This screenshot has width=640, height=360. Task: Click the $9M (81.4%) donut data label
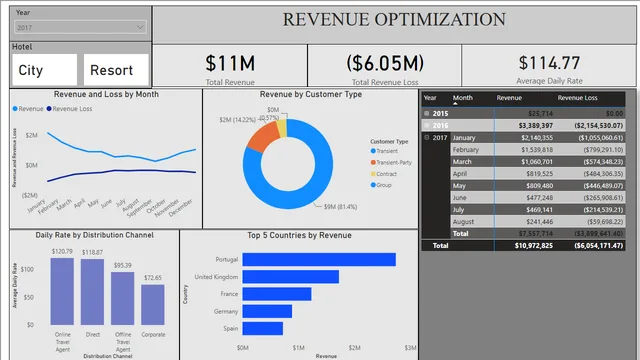coord(340,207)
